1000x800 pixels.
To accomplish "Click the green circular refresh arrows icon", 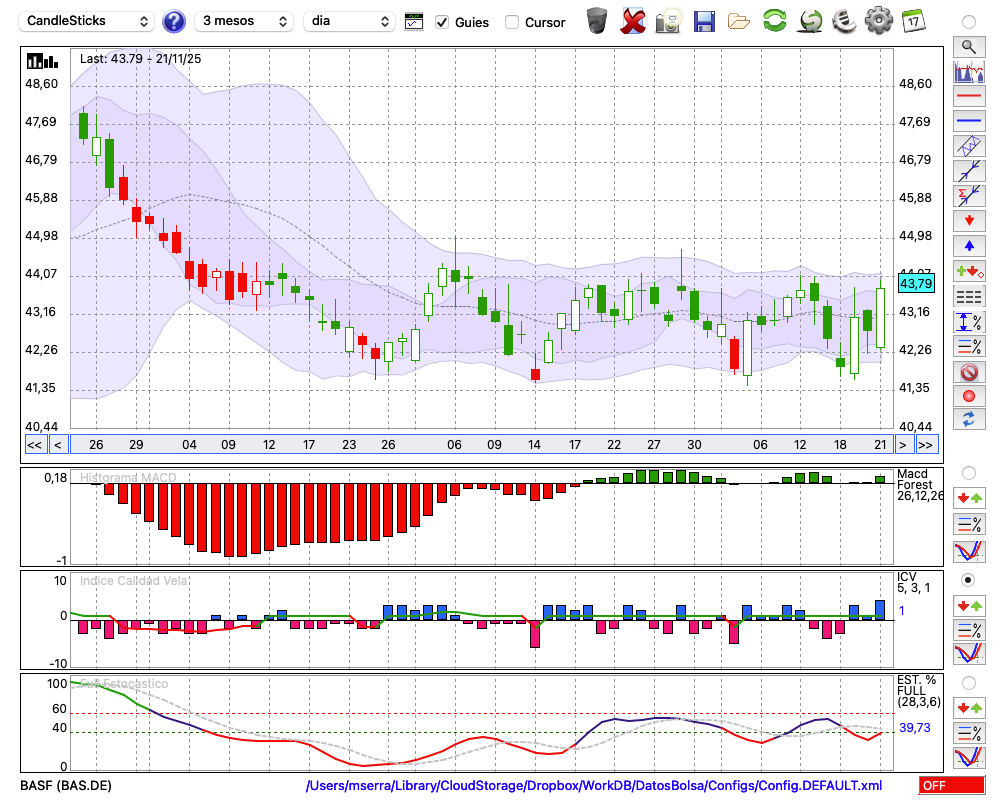I will click(774, 21).
